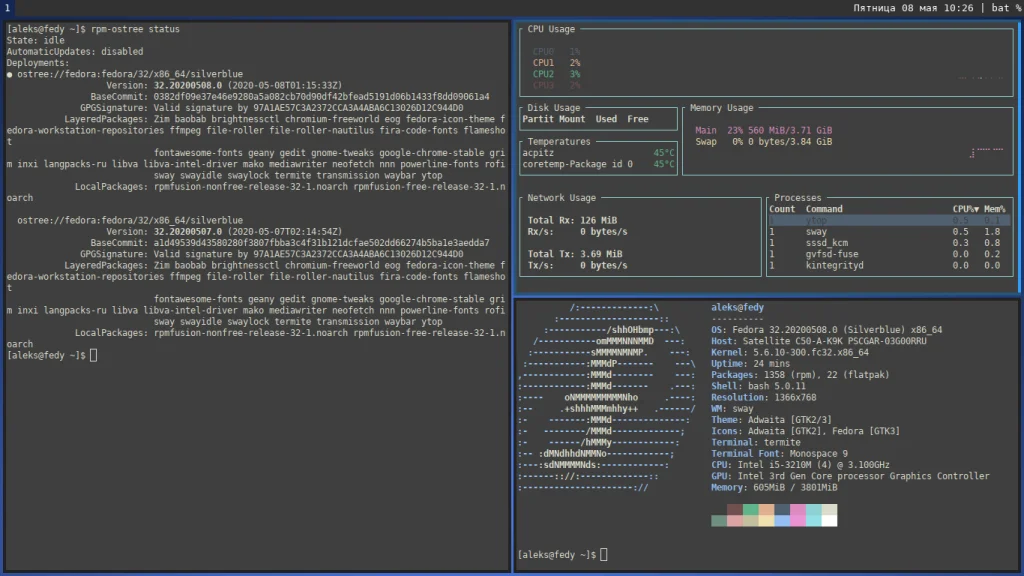Select the kintegrityd process row
This screenshot has width=1024, height=576.
pyautogui.click(x=889, y=265)
